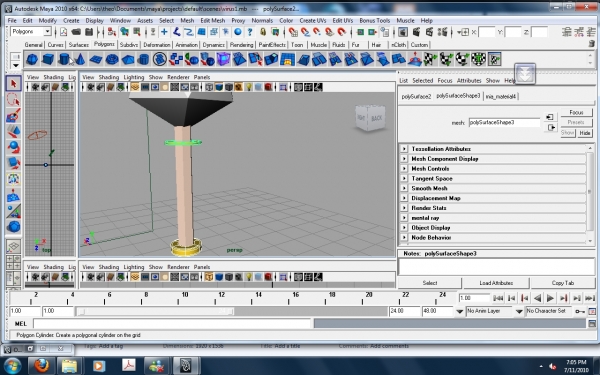Select the Lasso tool in toolbox
This screenshot has width=600, height=375.
pos(14,99)
